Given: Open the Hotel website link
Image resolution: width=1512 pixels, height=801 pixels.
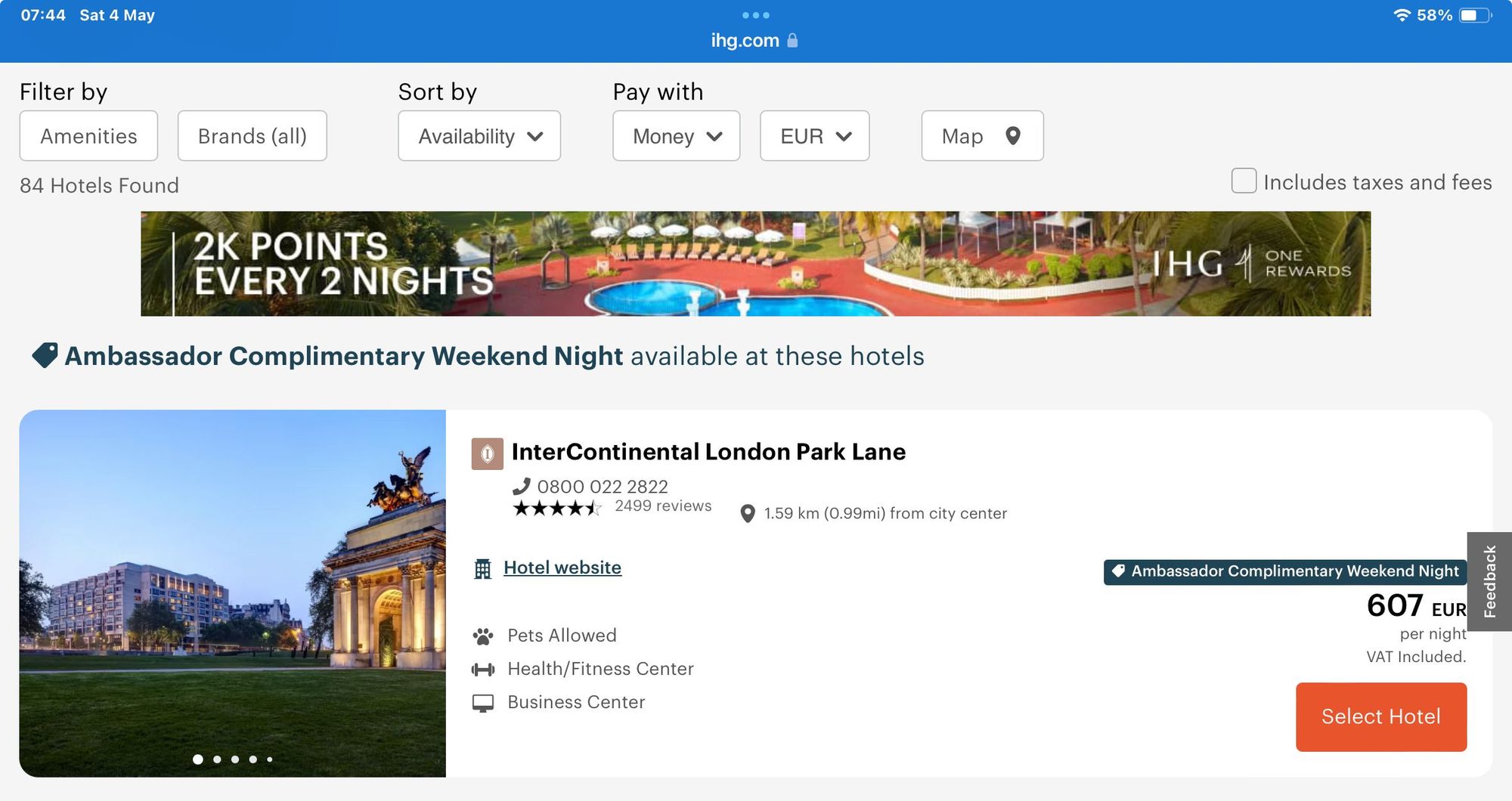Looking at the screenshot, I should [x=562, y=568].
